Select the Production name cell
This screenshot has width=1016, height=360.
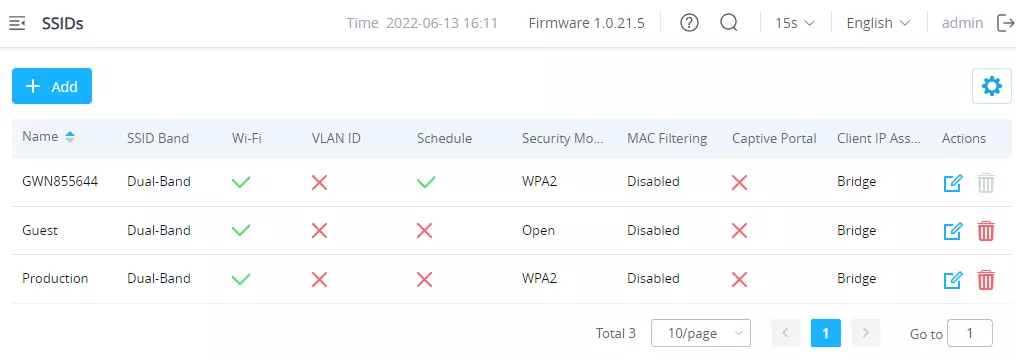pos(55,278)
